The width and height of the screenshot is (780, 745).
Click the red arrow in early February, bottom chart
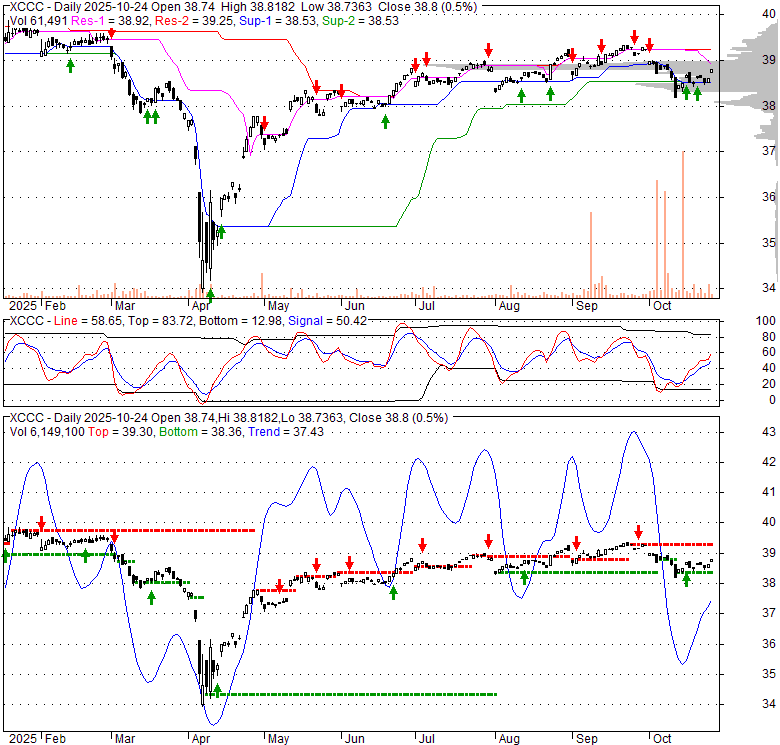pos(42,522)
